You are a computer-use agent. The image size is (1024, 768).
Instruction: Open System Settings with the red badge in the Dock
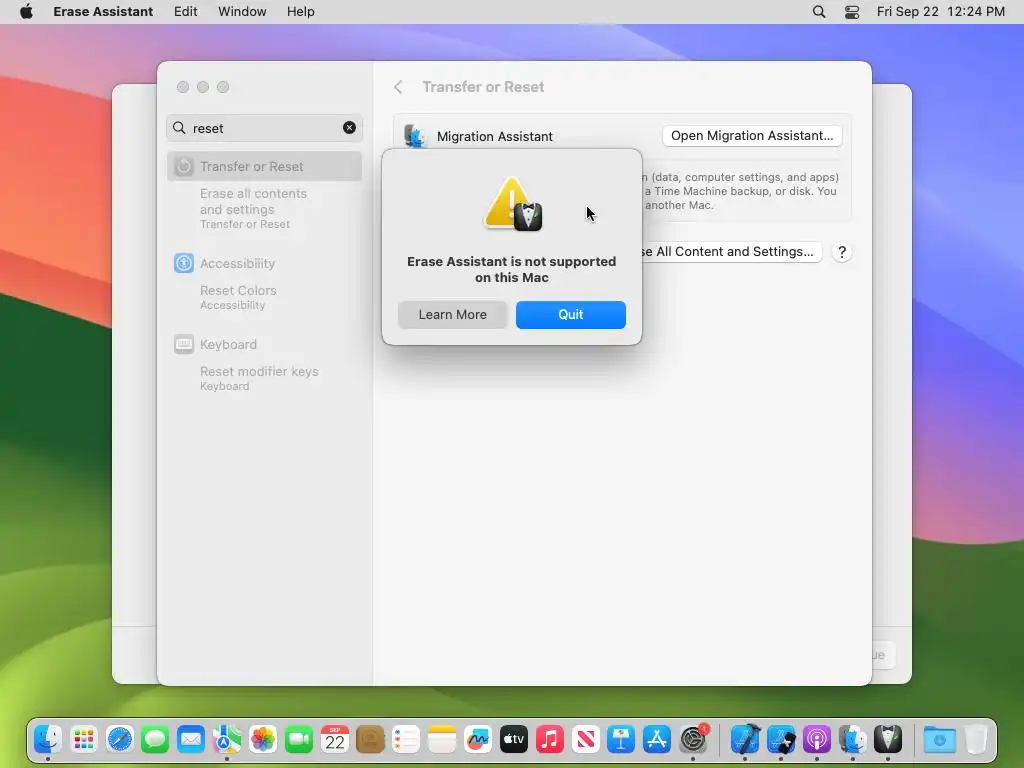coord(694,739)
